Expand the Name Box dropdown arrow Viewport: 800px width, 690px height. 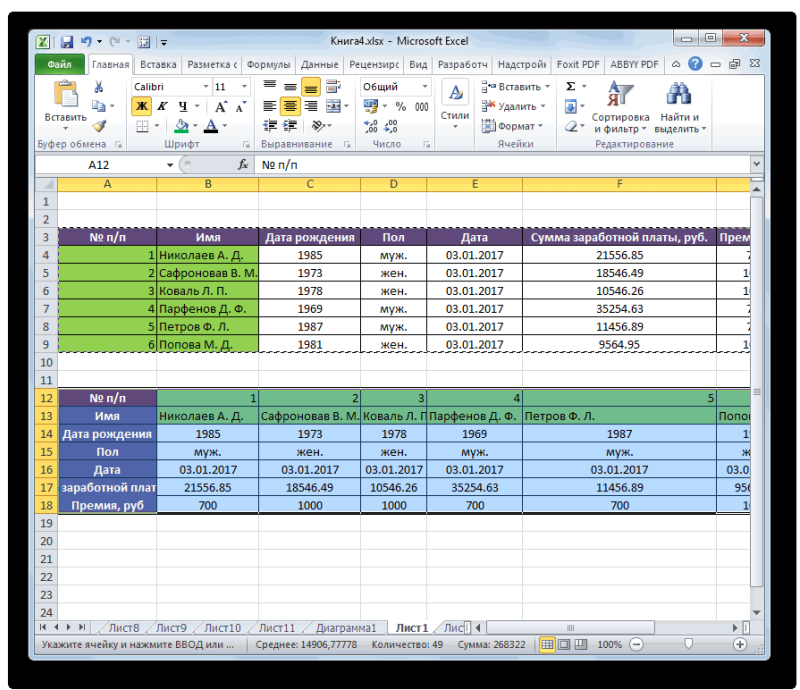pos(170,165)
